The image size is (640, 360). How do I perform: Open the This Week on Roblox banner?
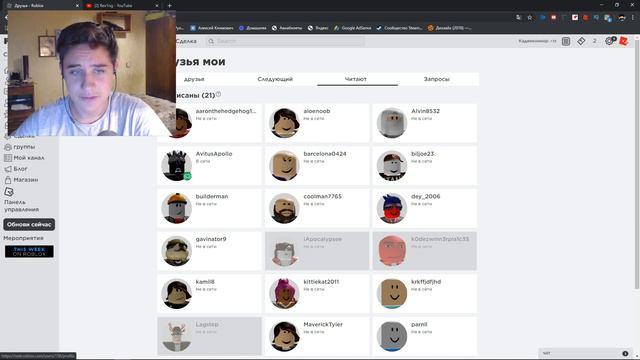[29, 251]
